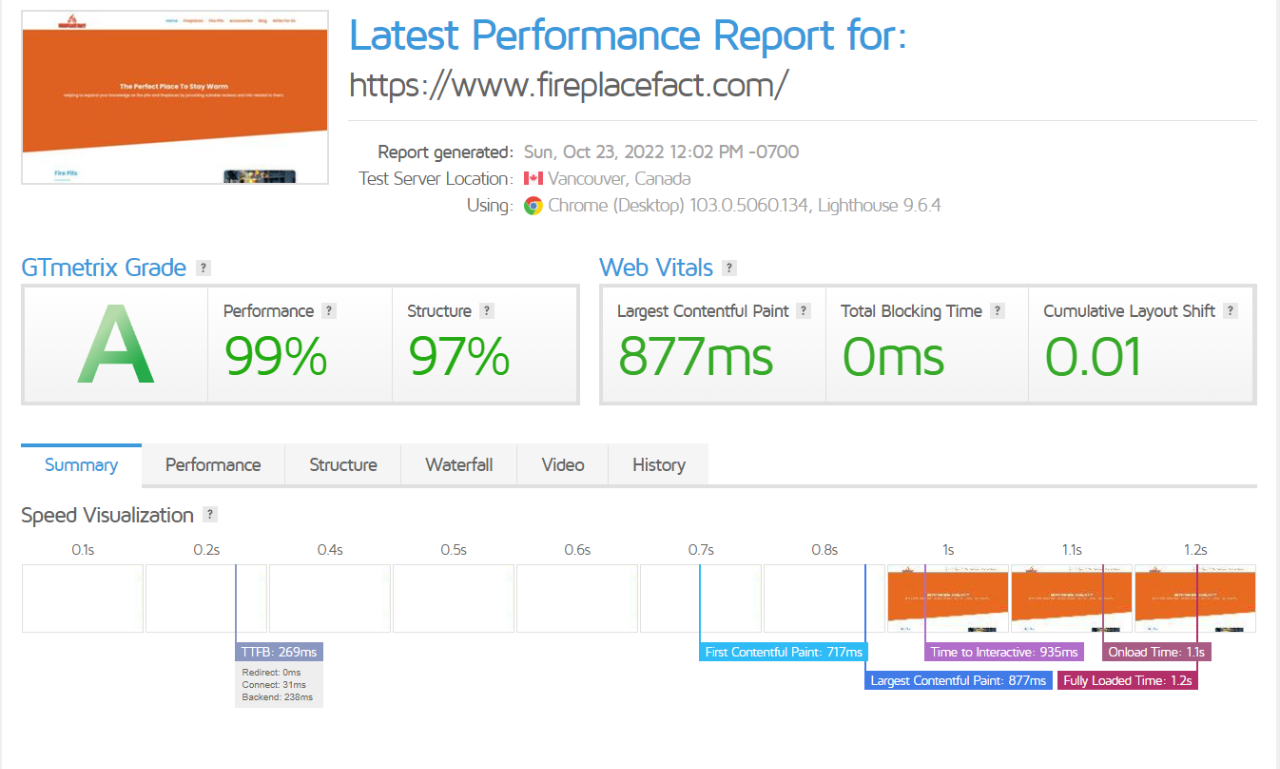Click the Summary tab label
This screenshot has width=1280, height=769.
coord(80,464)
